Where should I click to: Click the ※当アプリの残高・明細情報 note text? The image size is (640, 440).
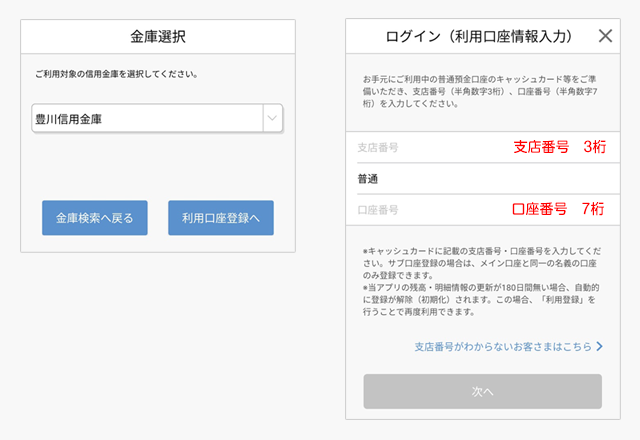(481, 300)
